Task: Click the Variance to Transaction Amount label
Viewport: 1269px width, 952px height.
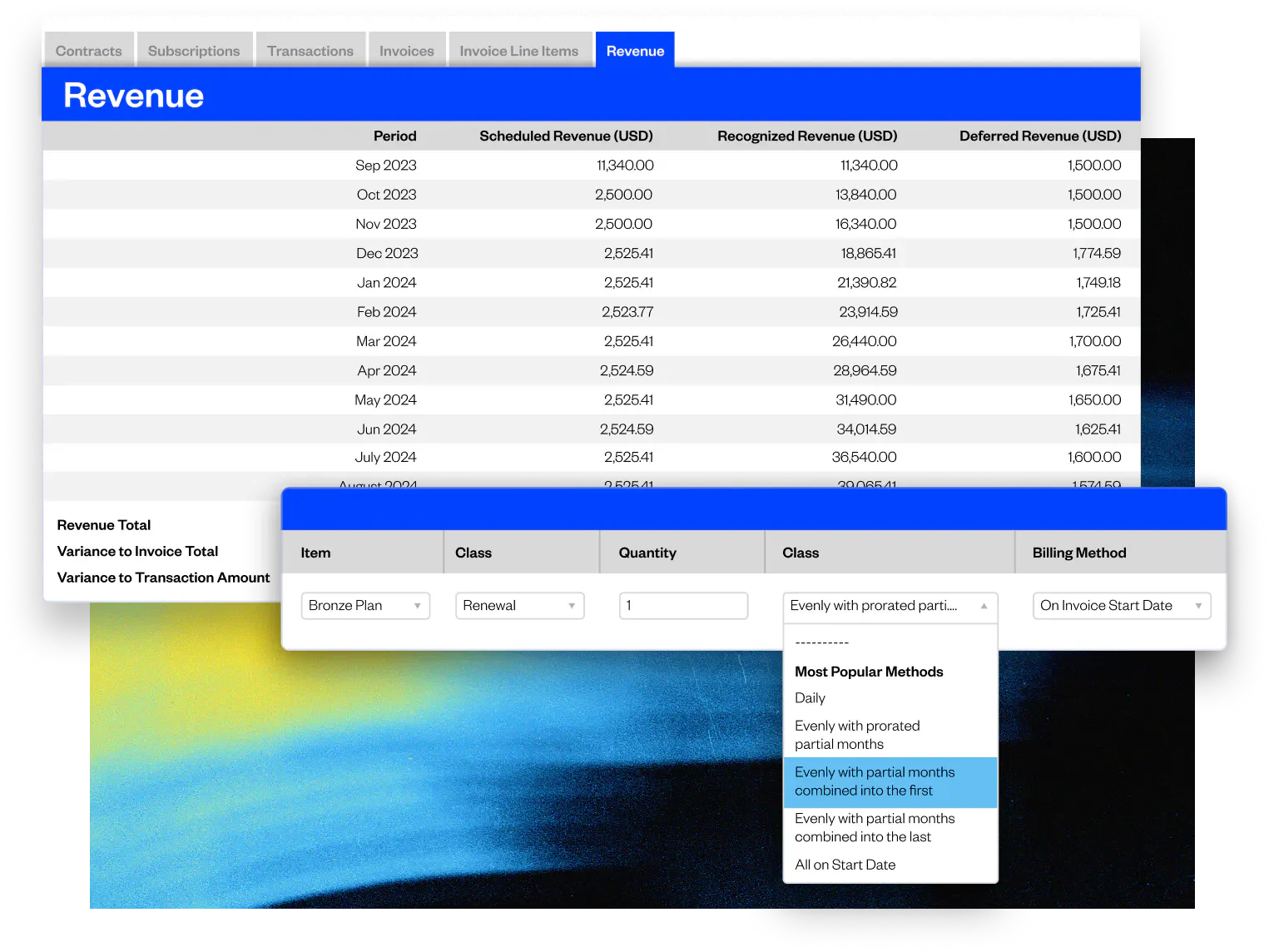Action: [163, 578]
